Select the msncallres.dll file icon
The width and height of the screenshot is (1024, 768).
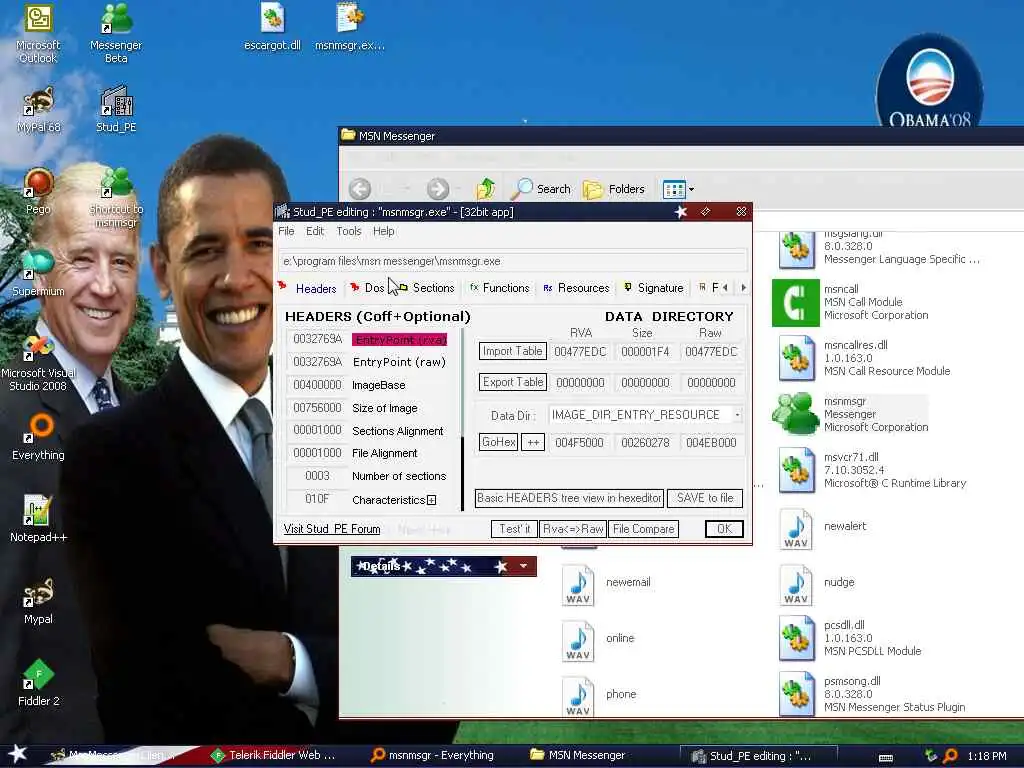click(x=796, y=358)
